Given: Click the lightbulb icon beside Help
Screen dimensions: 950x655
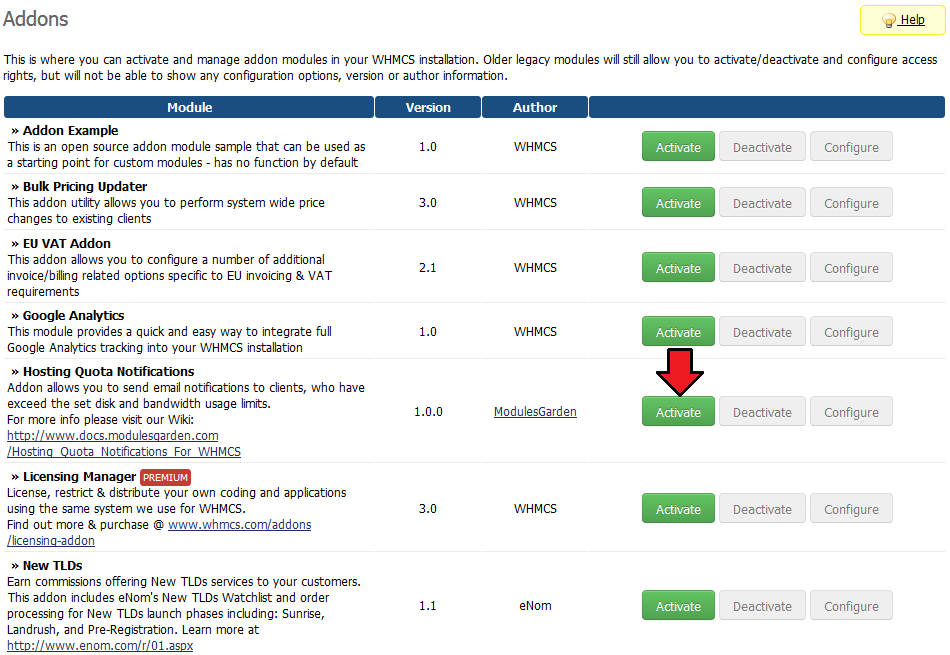Looking at the screenshot, I should [x=888, y=21].
